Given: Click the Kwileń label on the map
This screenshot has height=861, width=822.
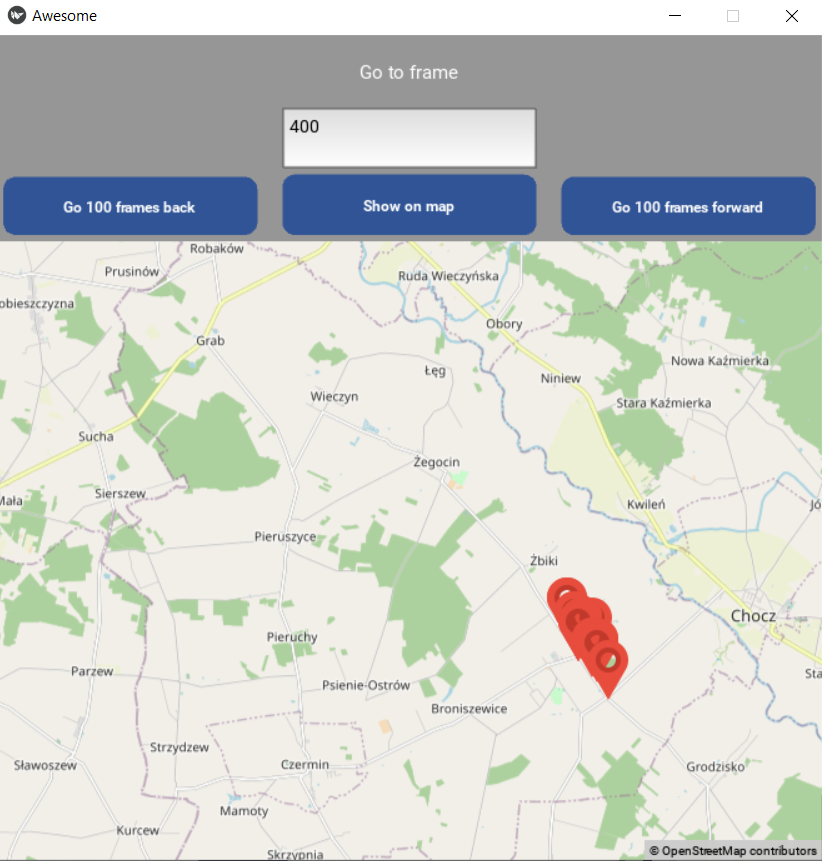Looking at the screenshot, I should click(x=646, y=504).
